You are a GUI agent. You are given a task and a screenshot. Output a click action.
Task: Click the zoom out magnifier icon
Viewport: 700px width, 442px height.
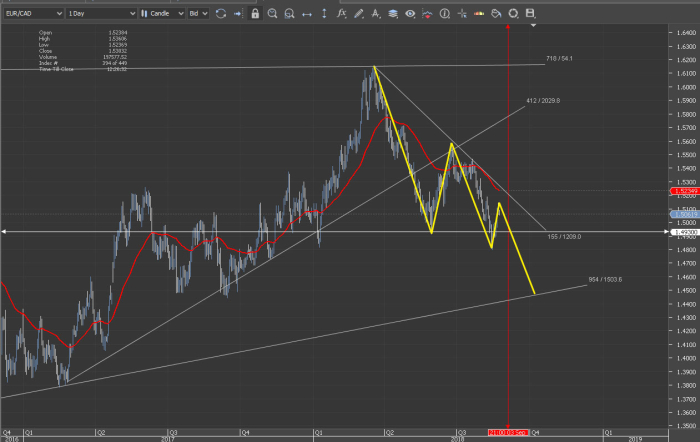click(291, 14)
